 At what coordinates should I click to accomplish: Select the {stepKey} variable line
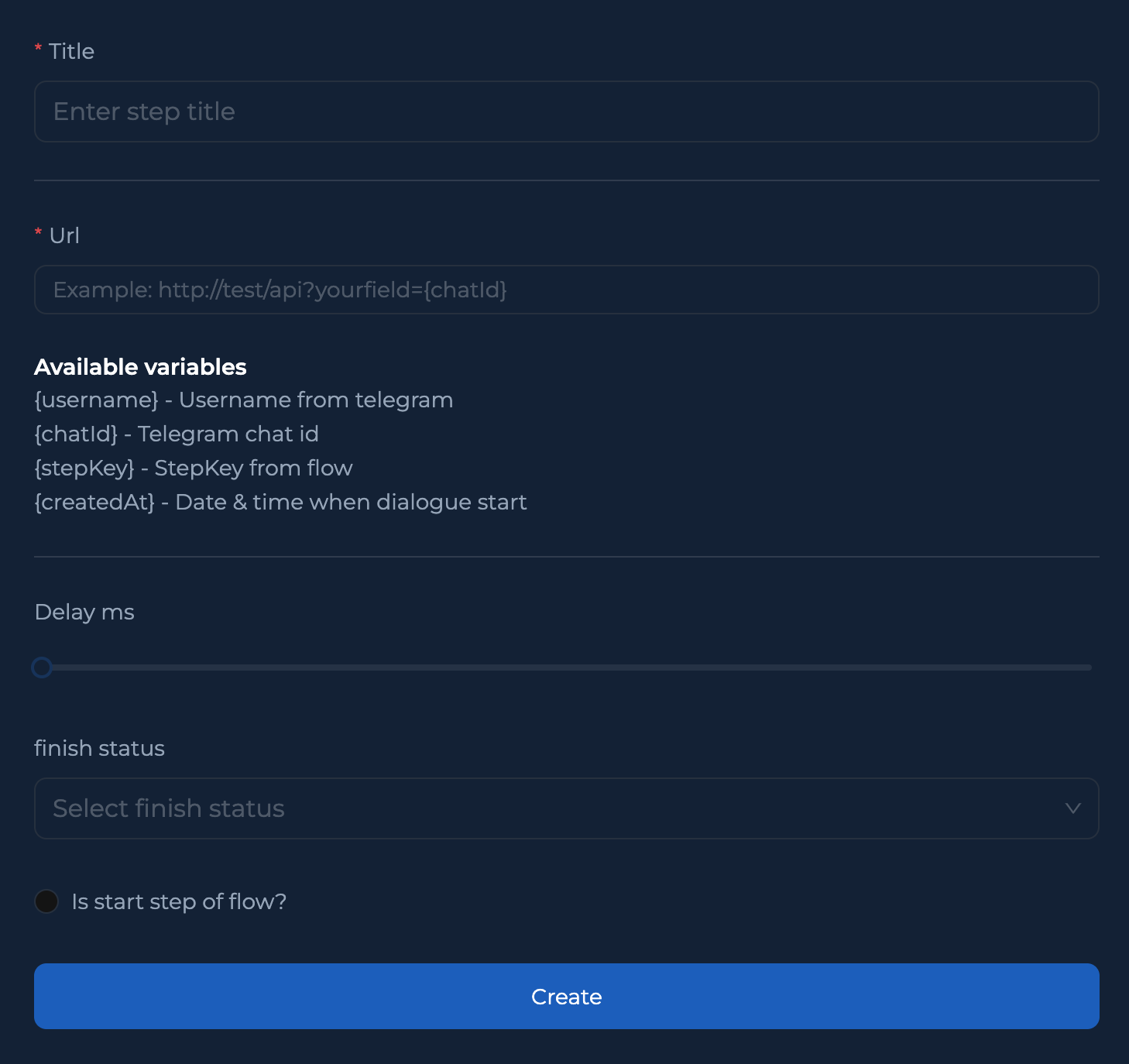point(193,469)
